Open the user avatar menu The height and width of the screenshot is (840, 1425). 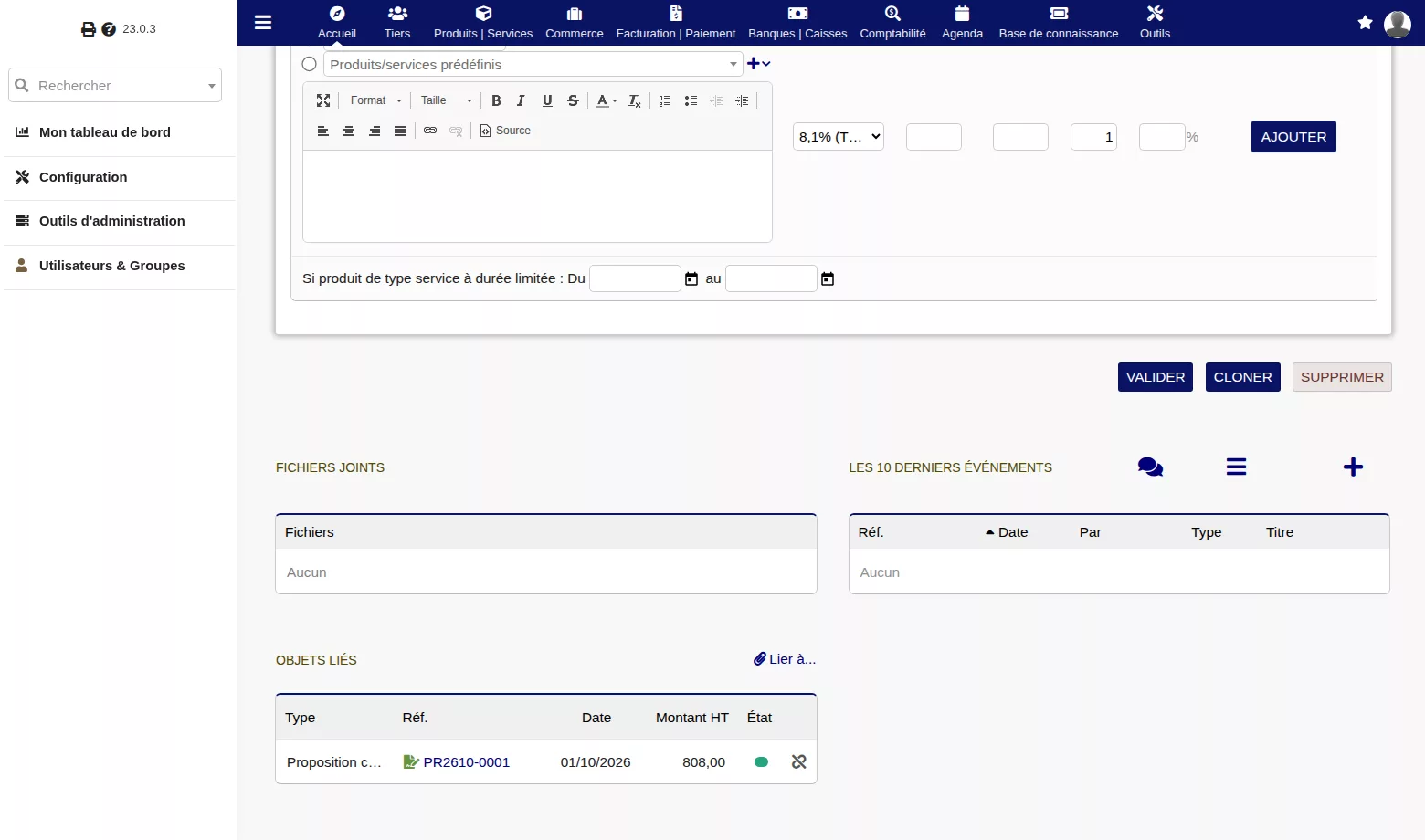click(x=1398, y=24)
